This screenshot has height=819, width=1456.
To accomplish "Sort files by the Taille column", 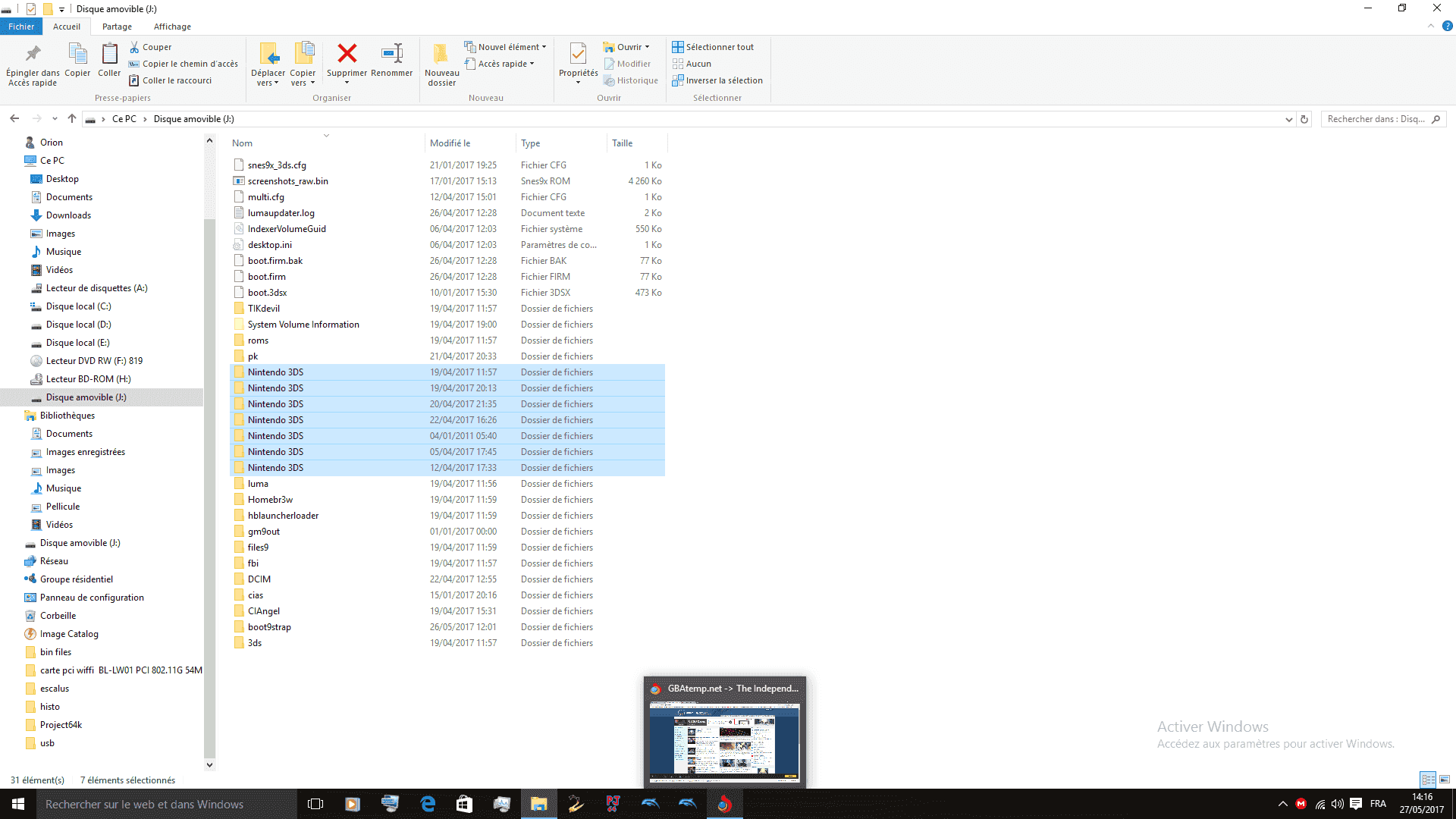I will click(637, 143).
